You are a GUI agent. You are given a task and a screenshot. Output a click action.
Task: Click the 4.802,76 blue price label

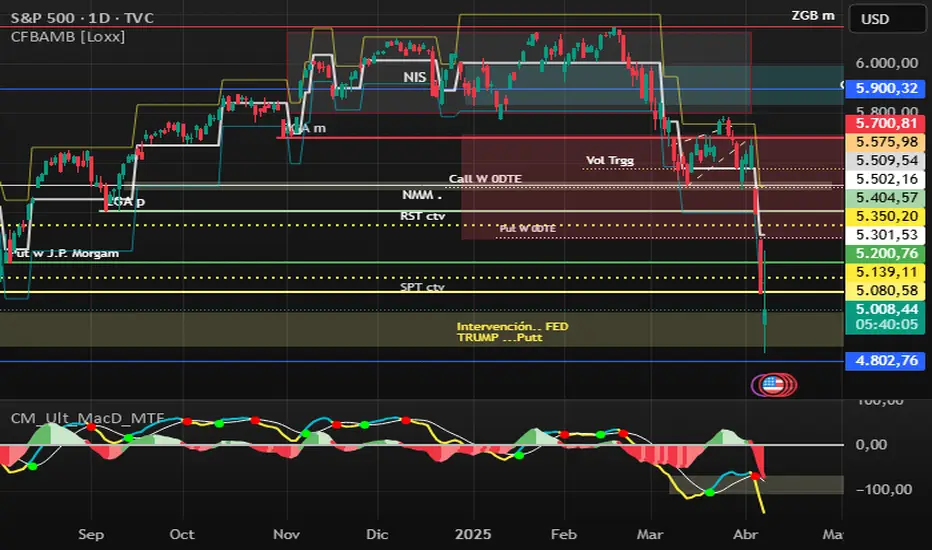tap(886, 361)
